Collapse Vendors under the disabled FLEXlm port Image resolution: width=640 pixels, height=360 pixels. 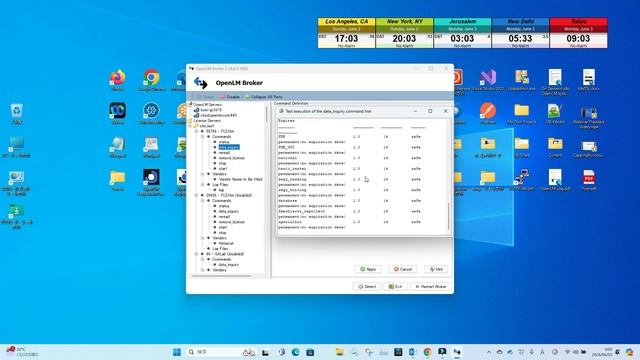coord(202,238)
